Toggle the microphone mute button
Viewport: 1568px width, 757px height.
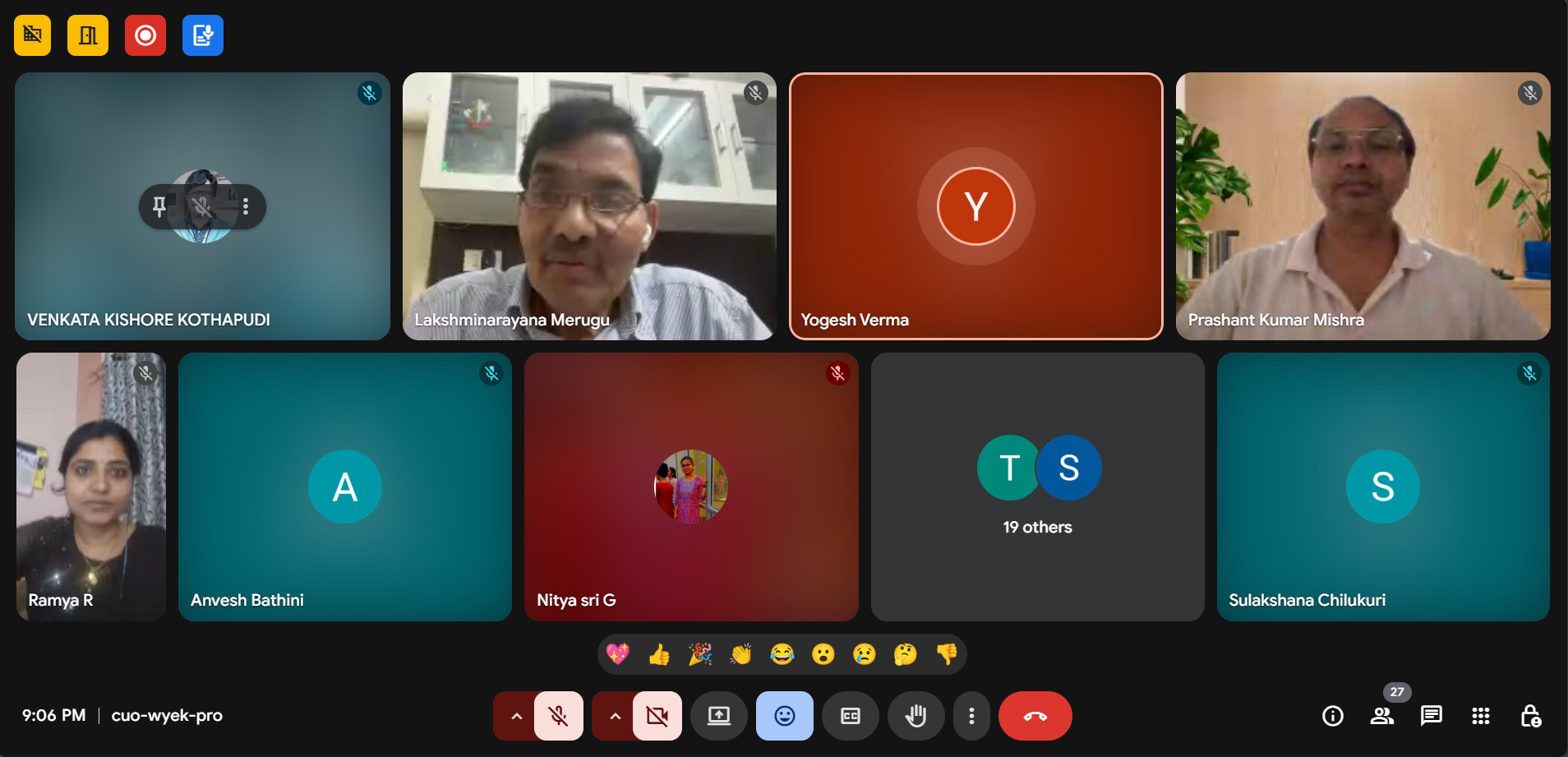click(559, 716)
